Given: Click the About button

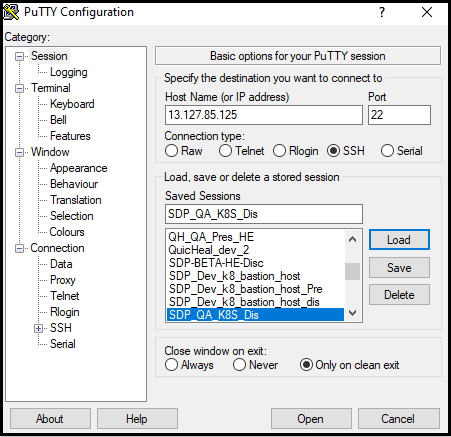Looking at the screenshot, I should coord(50,419).
